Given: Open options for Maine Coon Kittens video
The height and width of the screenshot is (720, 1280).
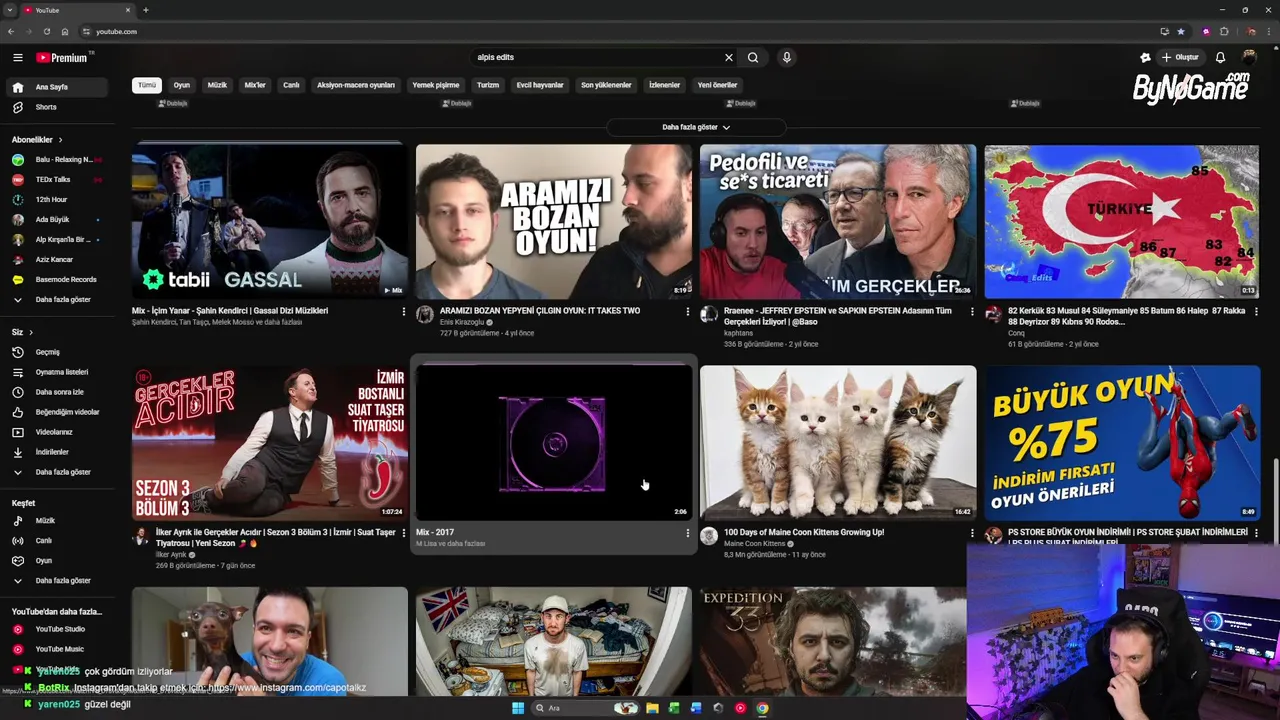Looking at the screenshot, I should (972, 534).
